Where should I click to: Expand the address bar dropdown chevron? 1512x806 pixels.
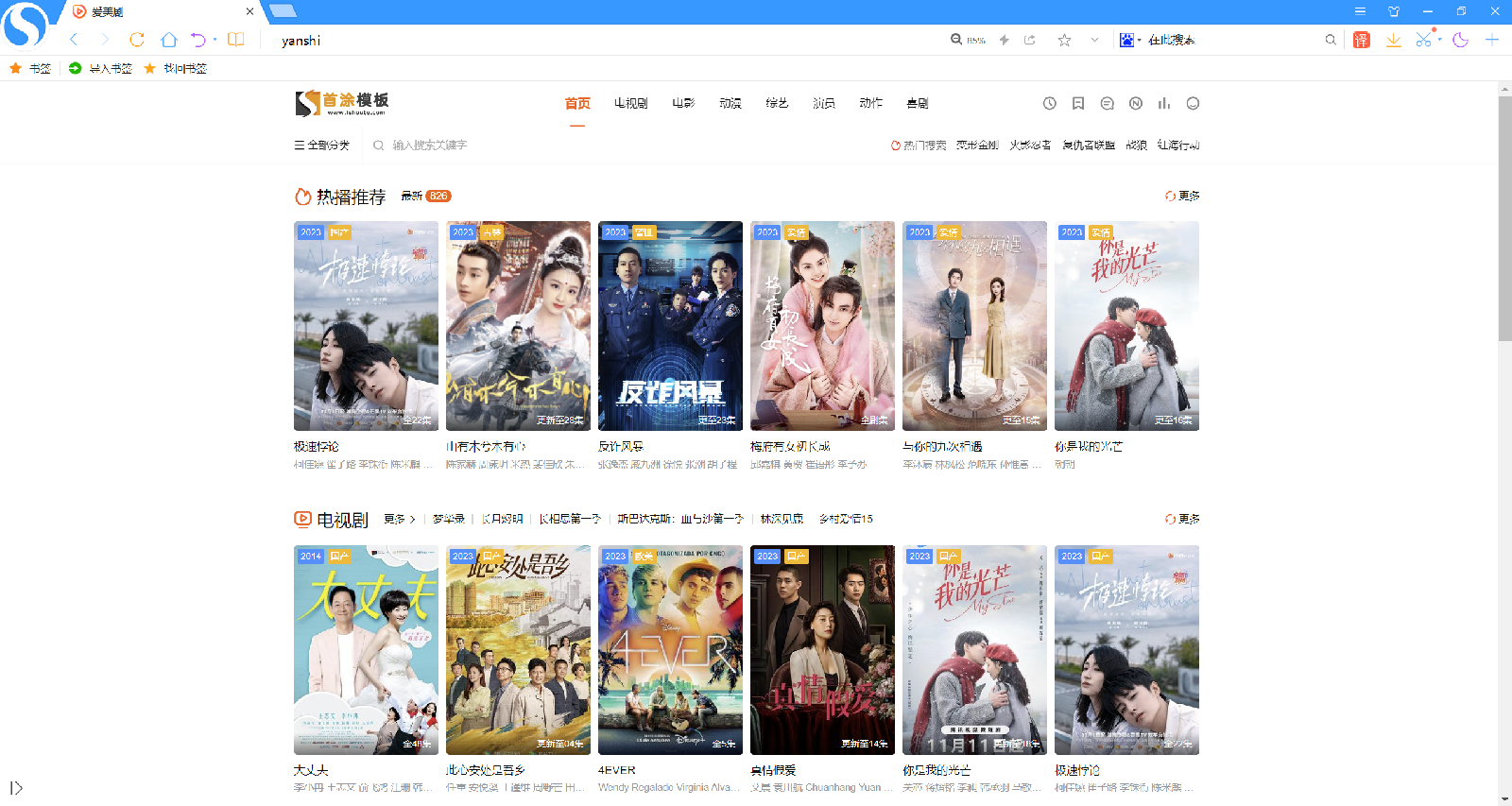(1094, 40)
